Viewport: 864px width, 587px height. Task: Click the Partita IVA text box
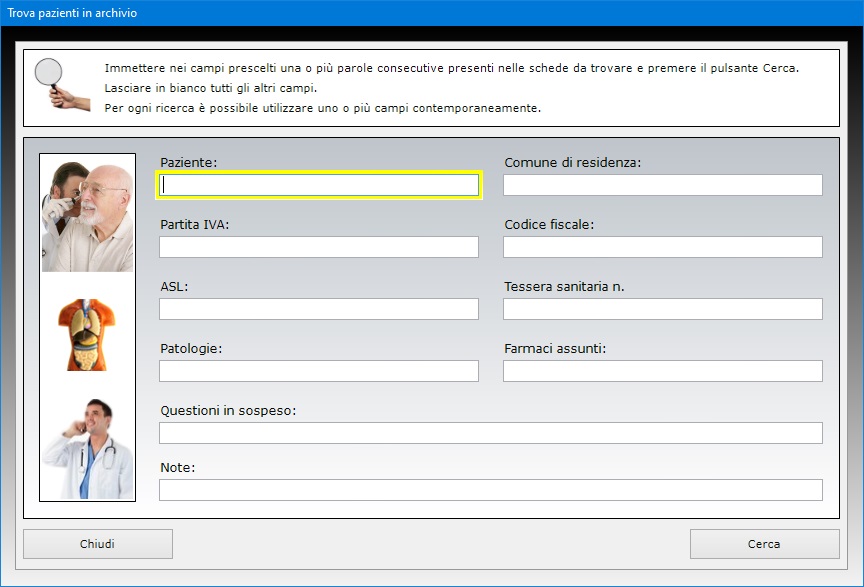pyautogui.click(x=319, y=247)
